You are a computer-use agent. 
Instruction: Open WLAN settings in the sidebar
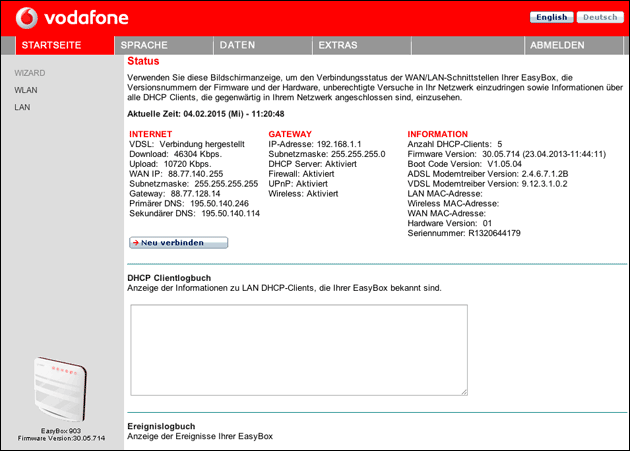pyautogui.click(x=26, y=90)
